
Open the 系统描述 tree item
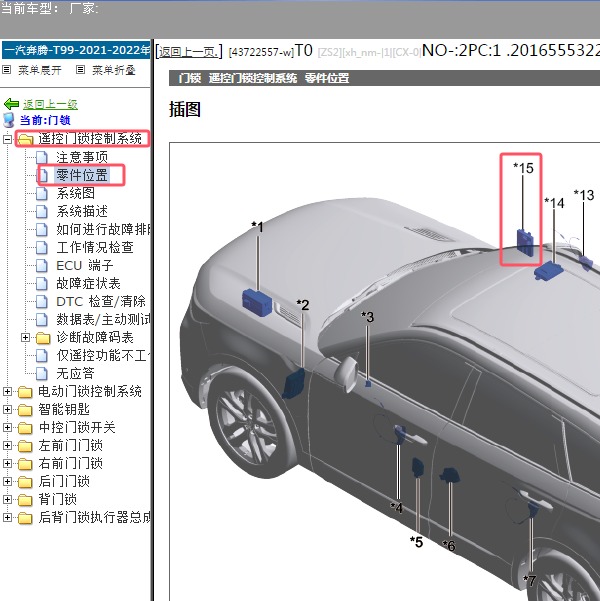(82, 211)
